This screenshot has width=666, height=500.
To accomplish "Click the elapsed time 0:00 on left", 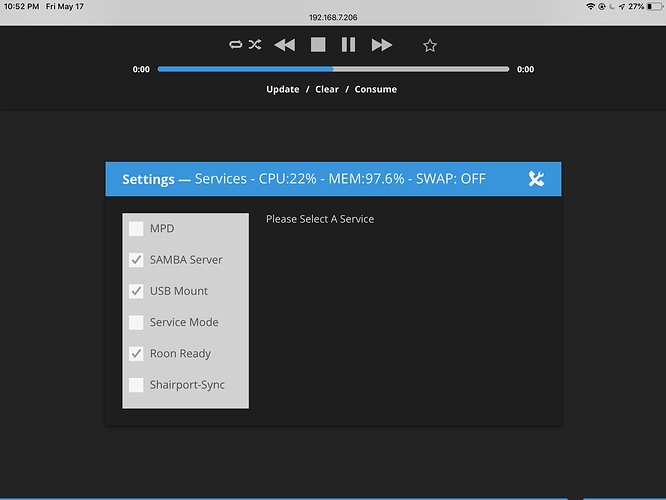I will [141, 69].
